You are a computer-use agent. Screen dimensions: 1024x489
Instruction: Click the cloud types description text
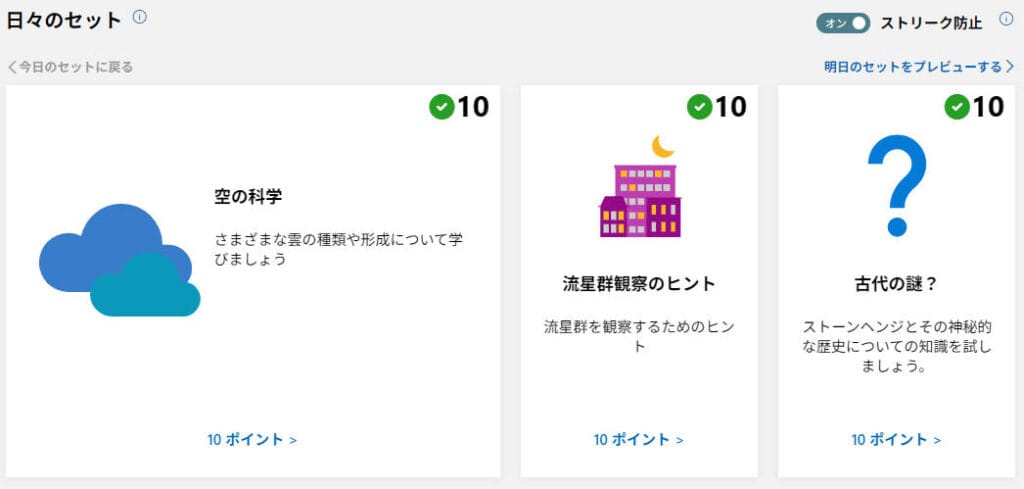click(339, 250)
